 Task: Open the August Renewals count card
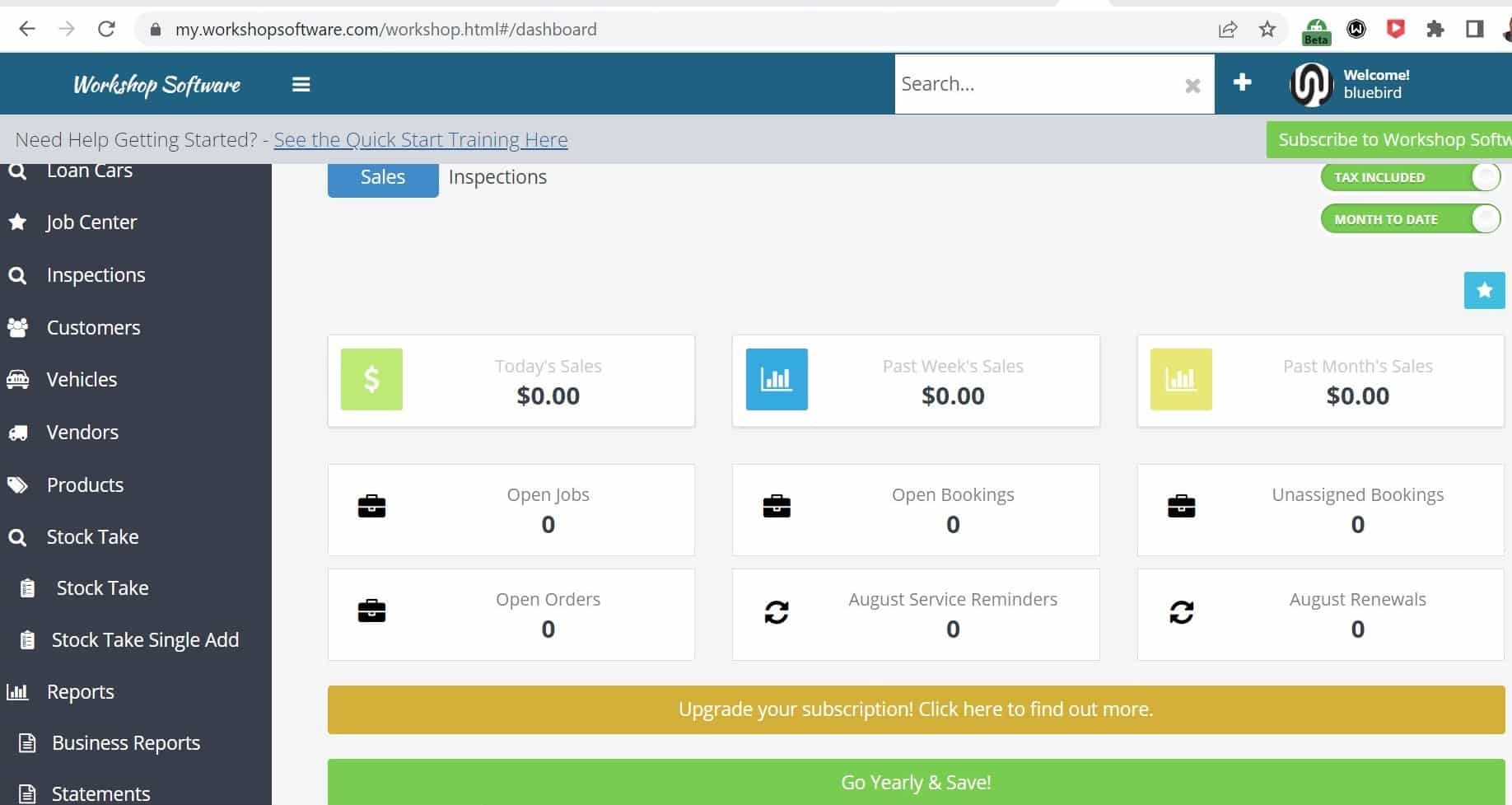(x=1321, y=614)
